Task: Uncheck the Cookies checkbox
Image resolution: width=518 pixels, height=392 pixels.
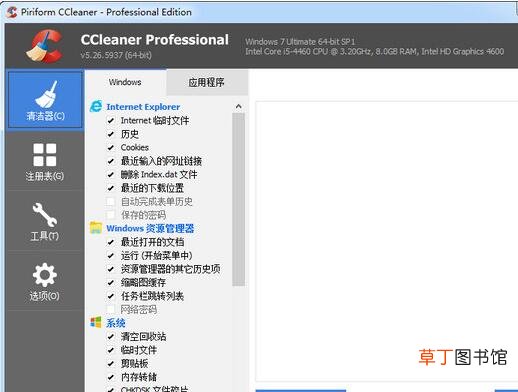Action: pyautogui.click(x=111, y=147)
